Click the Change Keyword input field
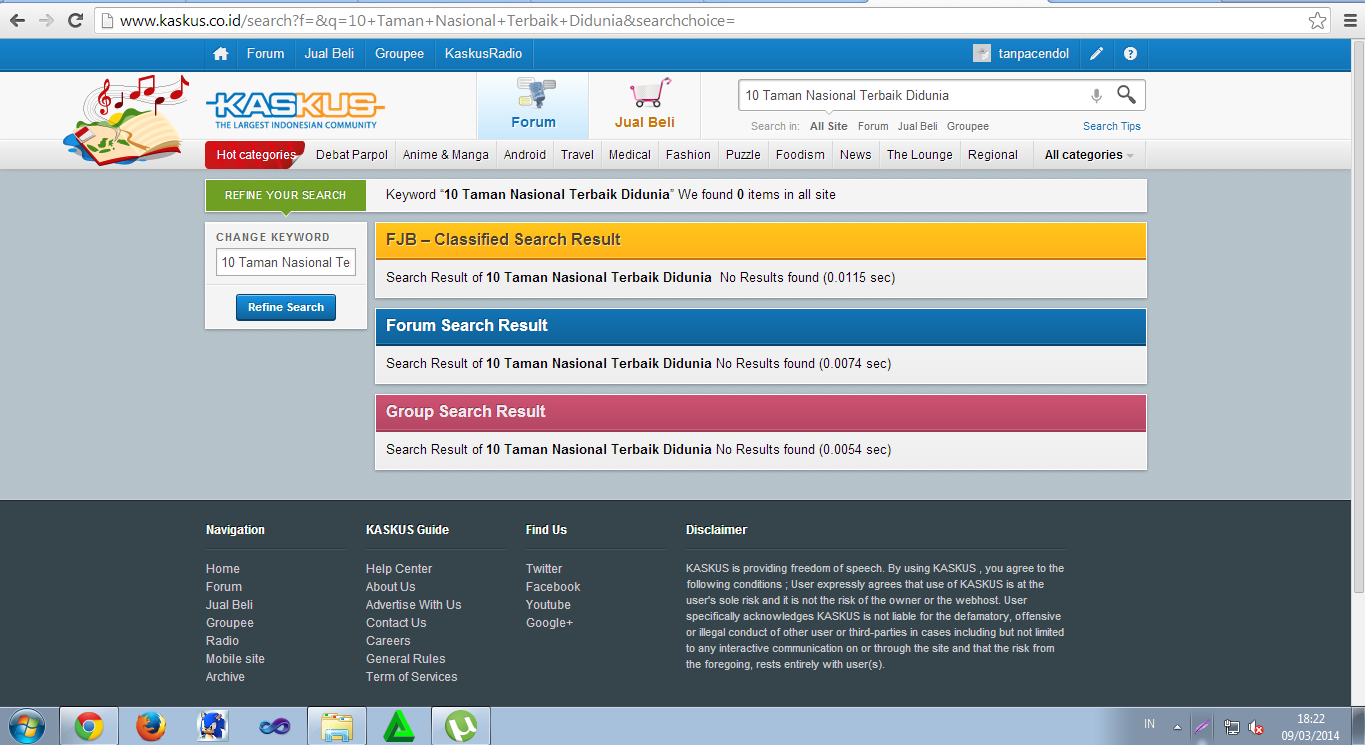The height and width of the screenshot is (745, 1365). [286, 262]
